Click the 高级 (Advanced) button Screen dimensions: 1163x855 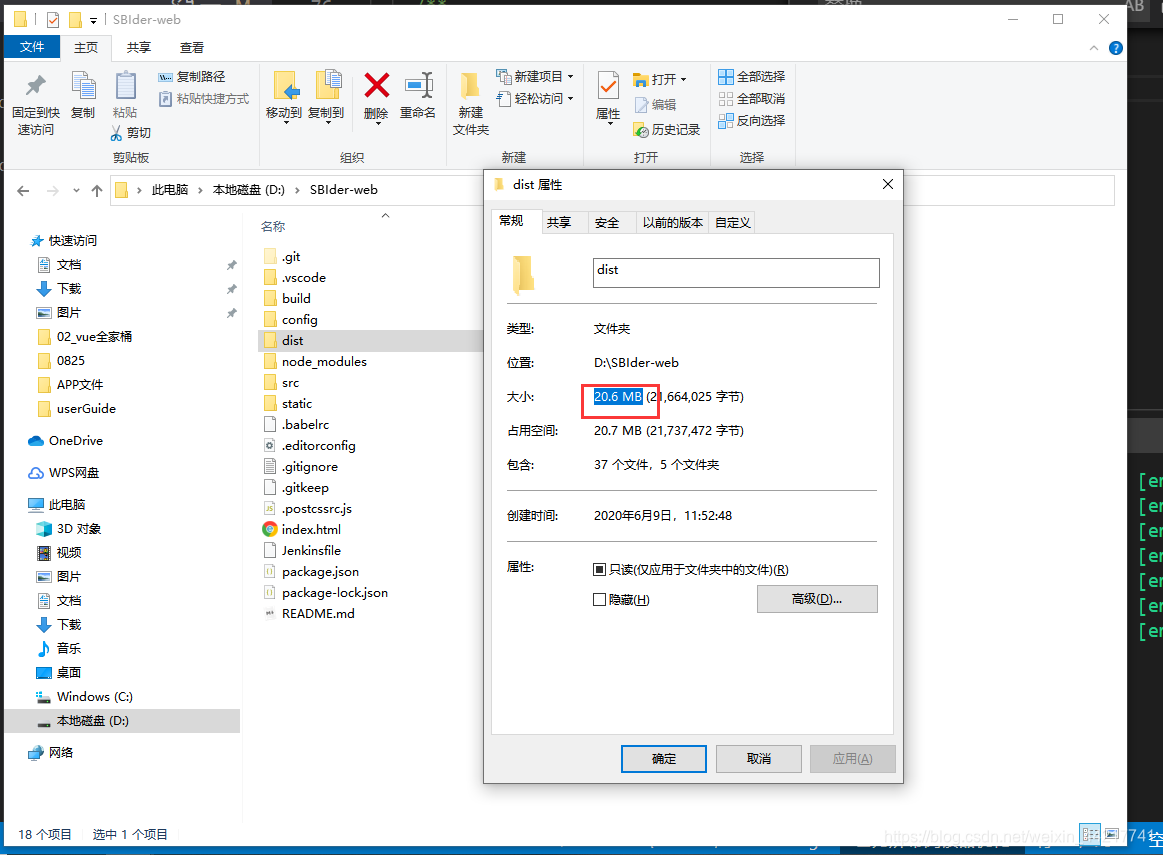point(817,598)
